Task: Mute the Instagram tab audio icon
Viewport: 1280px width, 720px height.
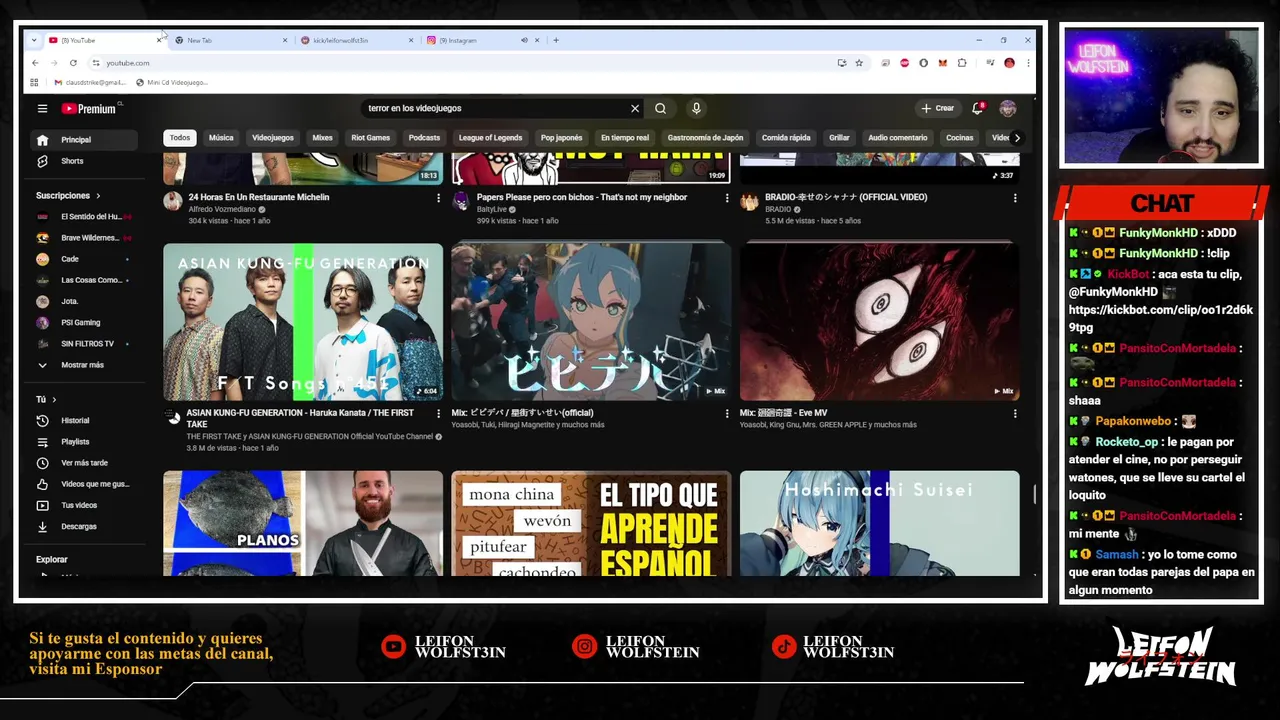Action: coord(524,40)
